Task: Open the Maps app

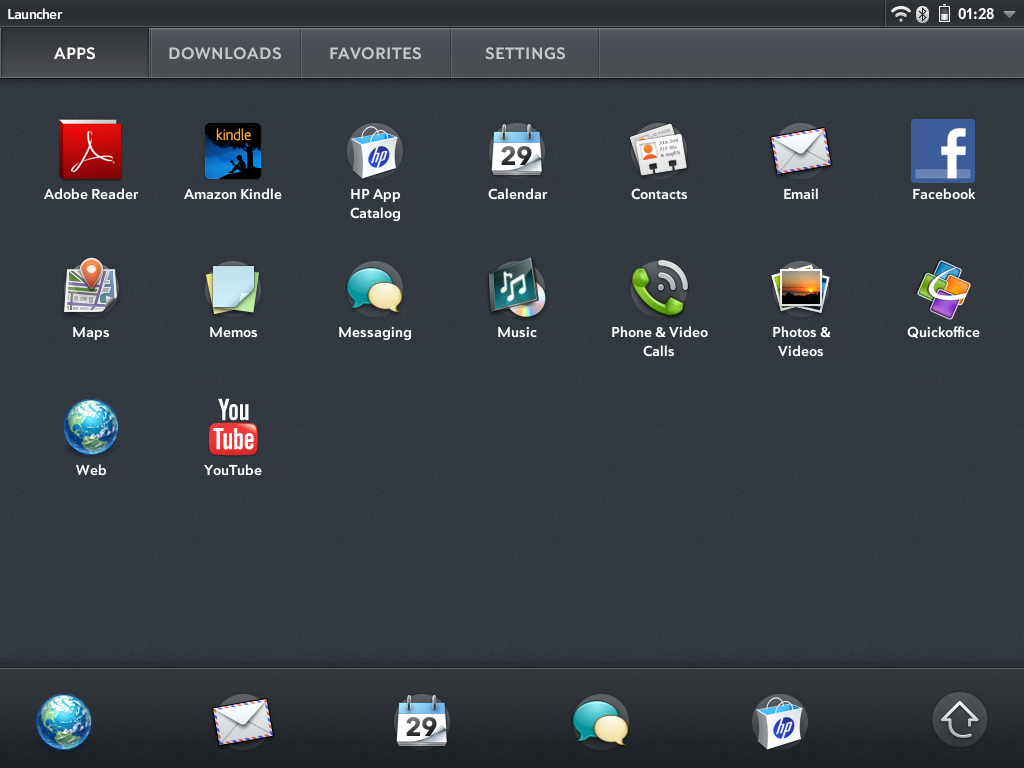Action: (x=91, y=287)
